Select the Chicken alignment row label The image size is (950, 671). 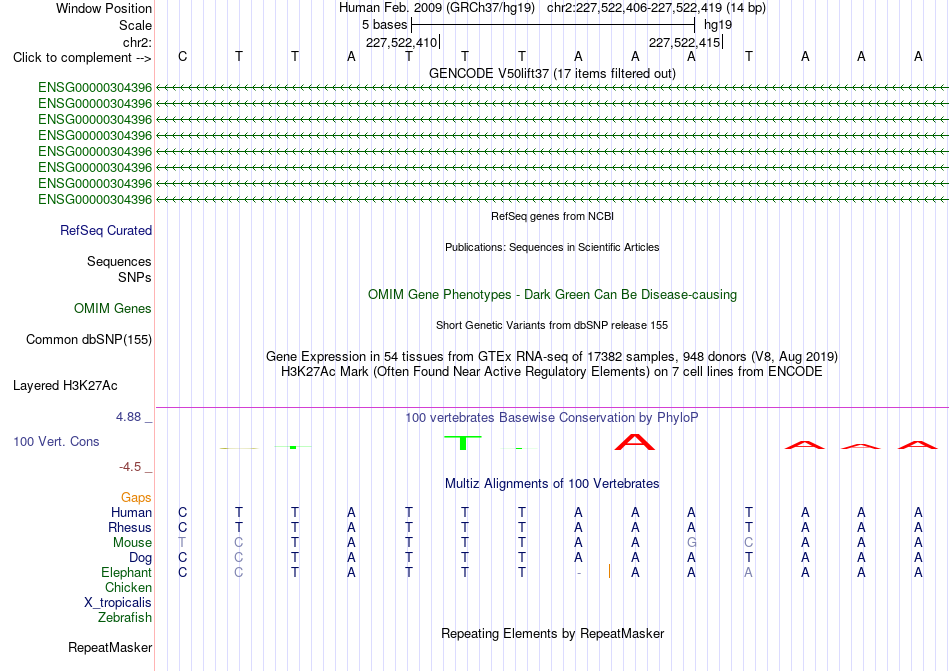tap(128, 588)
